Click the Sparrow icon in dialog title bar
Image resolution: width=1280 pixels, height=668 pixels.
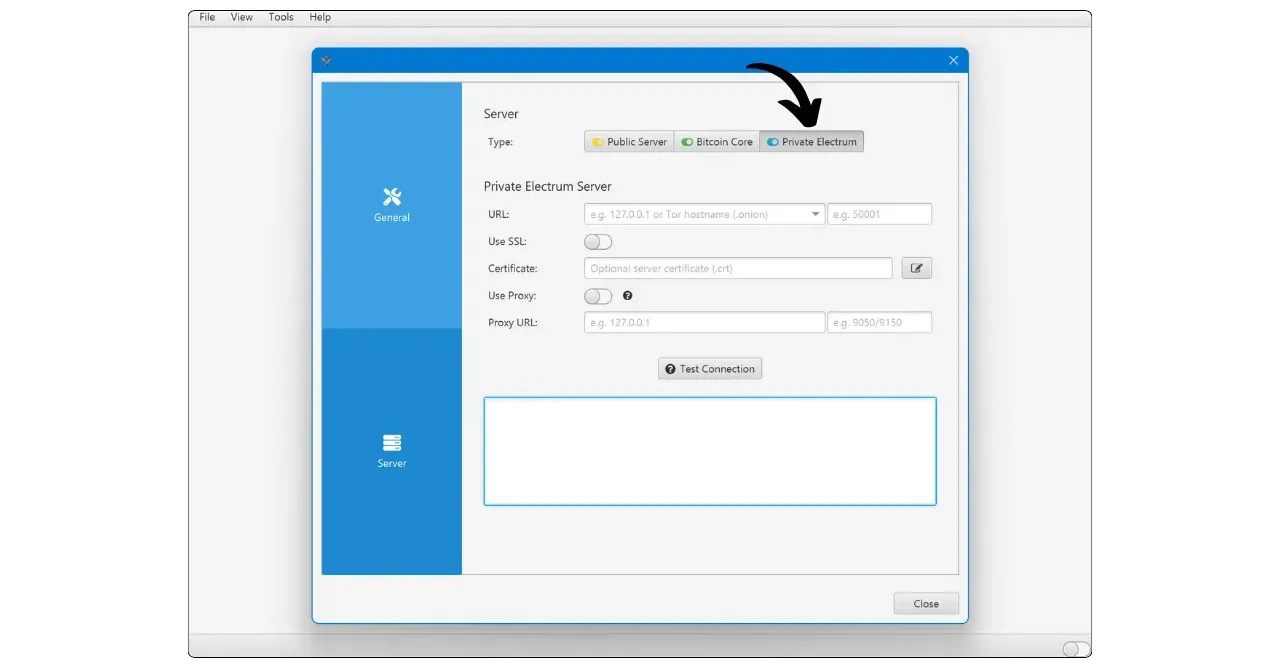326,60
